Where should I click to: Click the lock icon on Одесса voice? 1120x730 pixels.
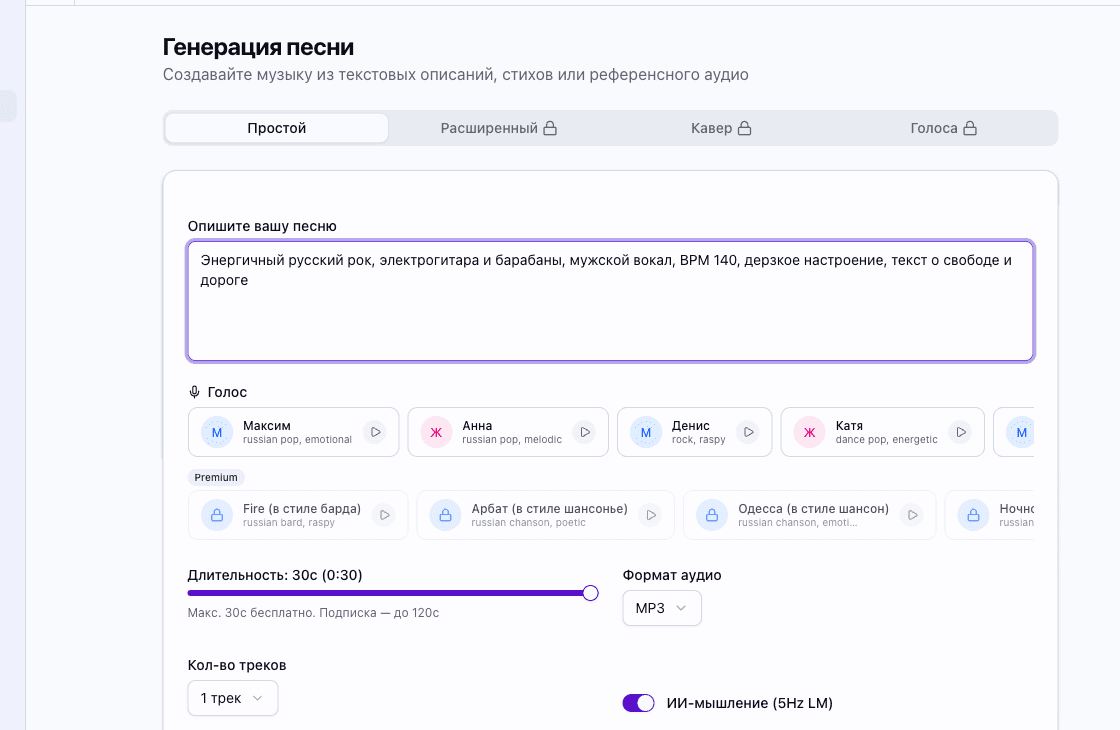(711, 514)
